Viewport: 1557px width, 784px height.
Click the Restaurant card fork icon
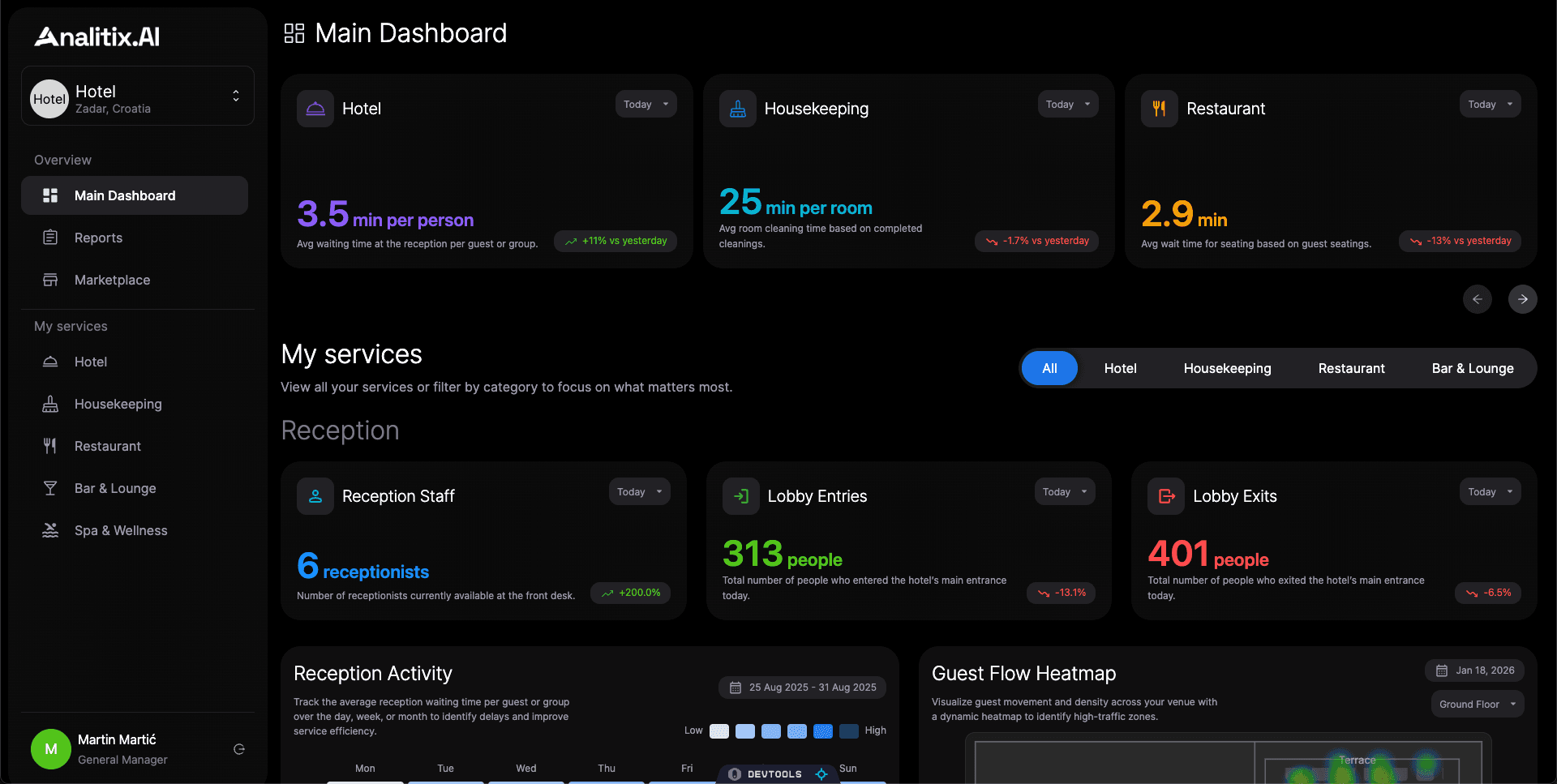(1159, 109)
